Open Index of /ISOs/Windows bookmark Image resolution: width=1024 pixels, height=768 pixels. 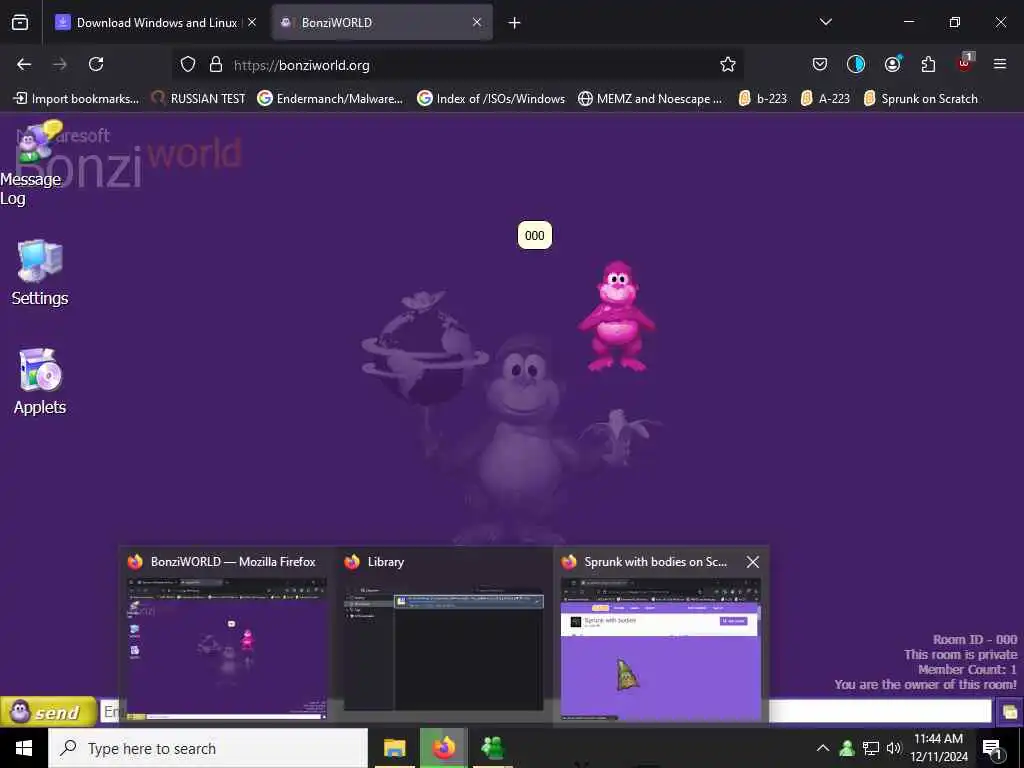click(x=491, y=99)
